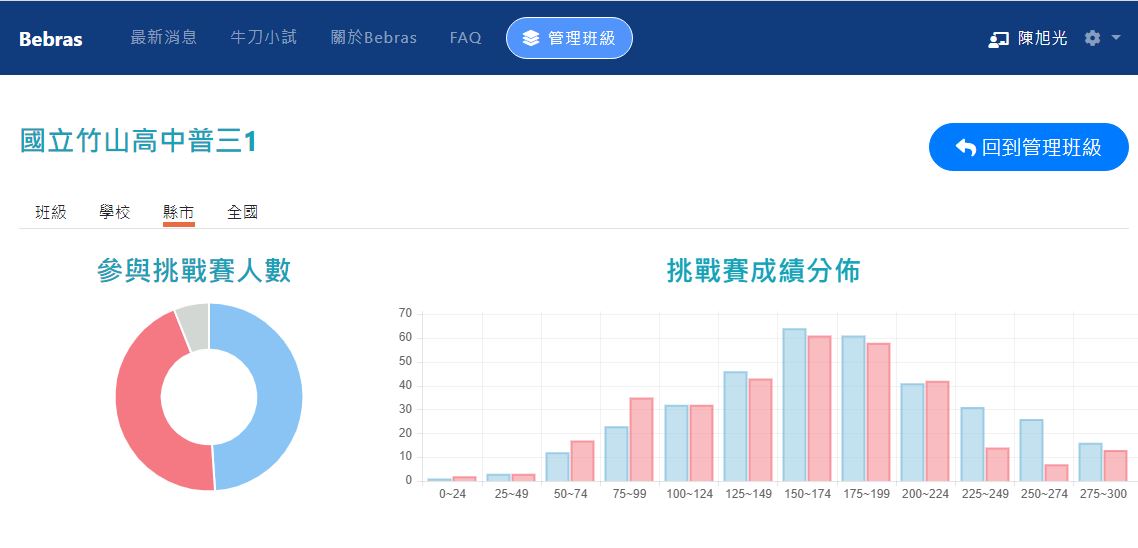The width and height of the screenshot is (1138, 548).
Task: Switch to the 學校 tab
Action: coord(115,213)
